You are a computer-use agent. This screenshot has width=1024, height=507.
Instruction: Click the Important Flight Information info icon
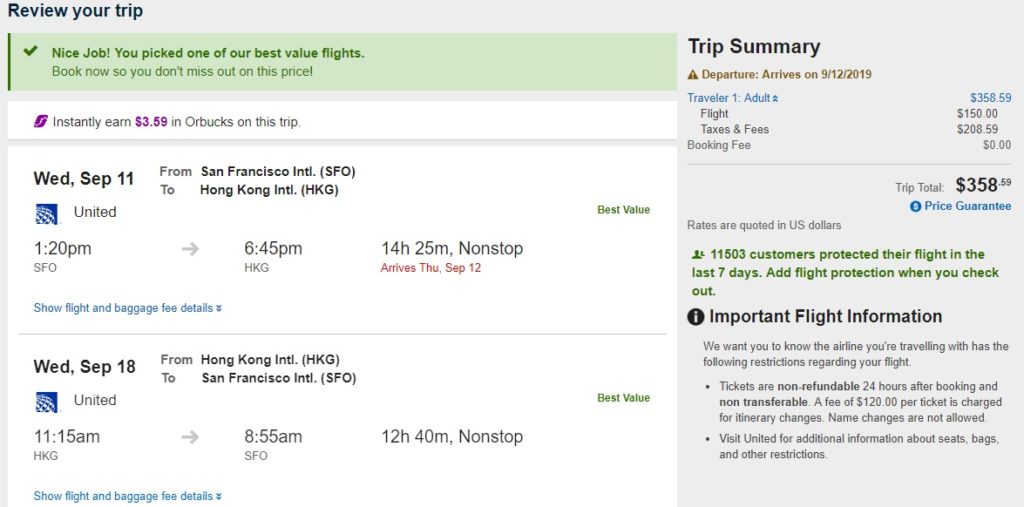pyautogui.click(x=696, y=317)
